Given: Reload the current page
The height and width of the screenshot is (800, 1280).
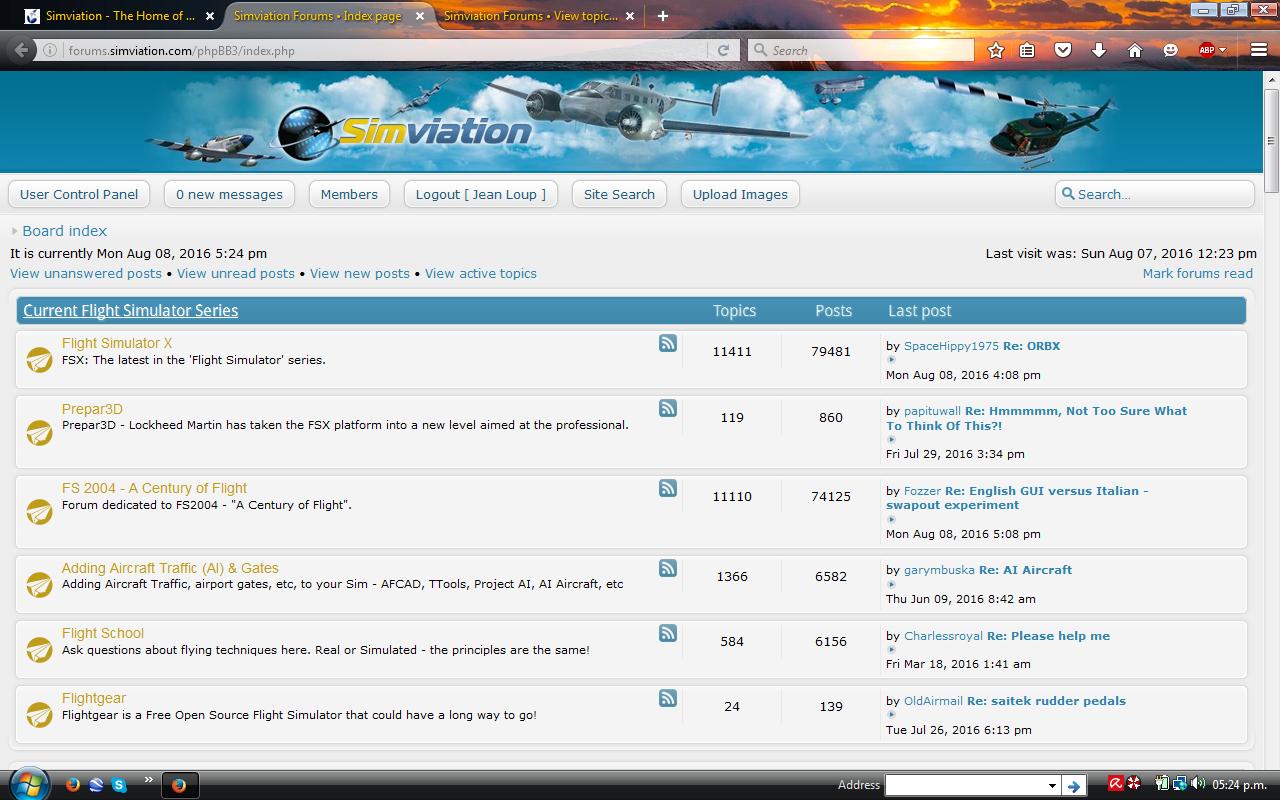Looking at the screenshot, I should 723,50.
